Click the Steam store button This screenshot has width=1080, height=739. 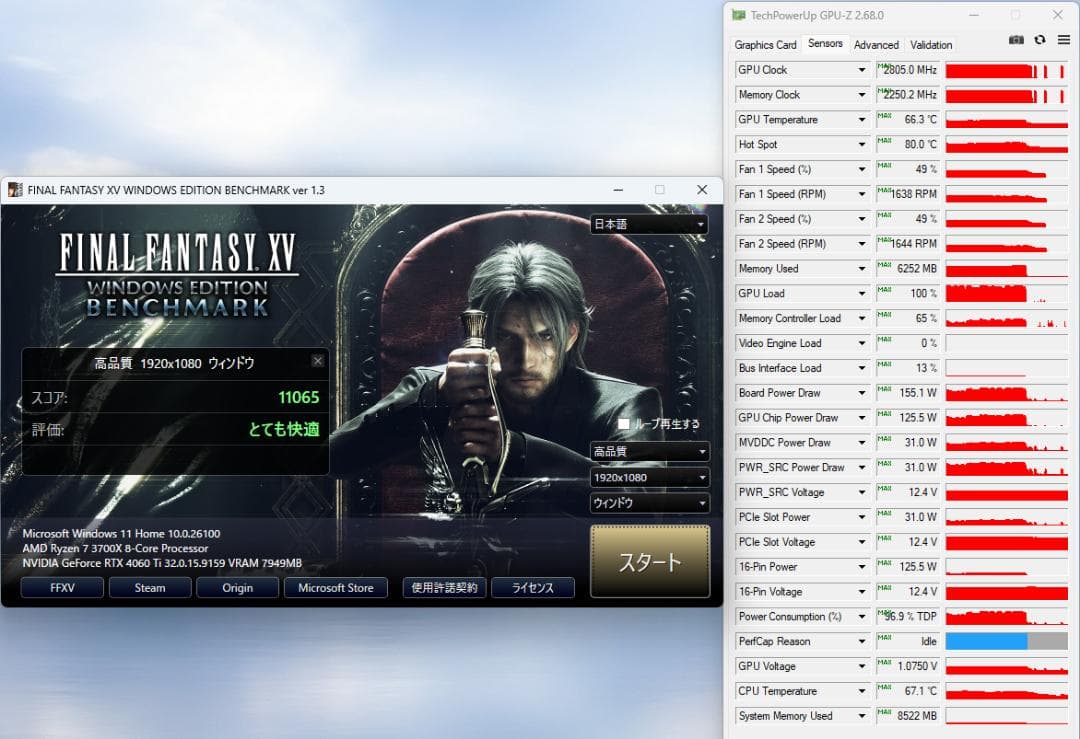pyautogui.click(x=150, y=588)
